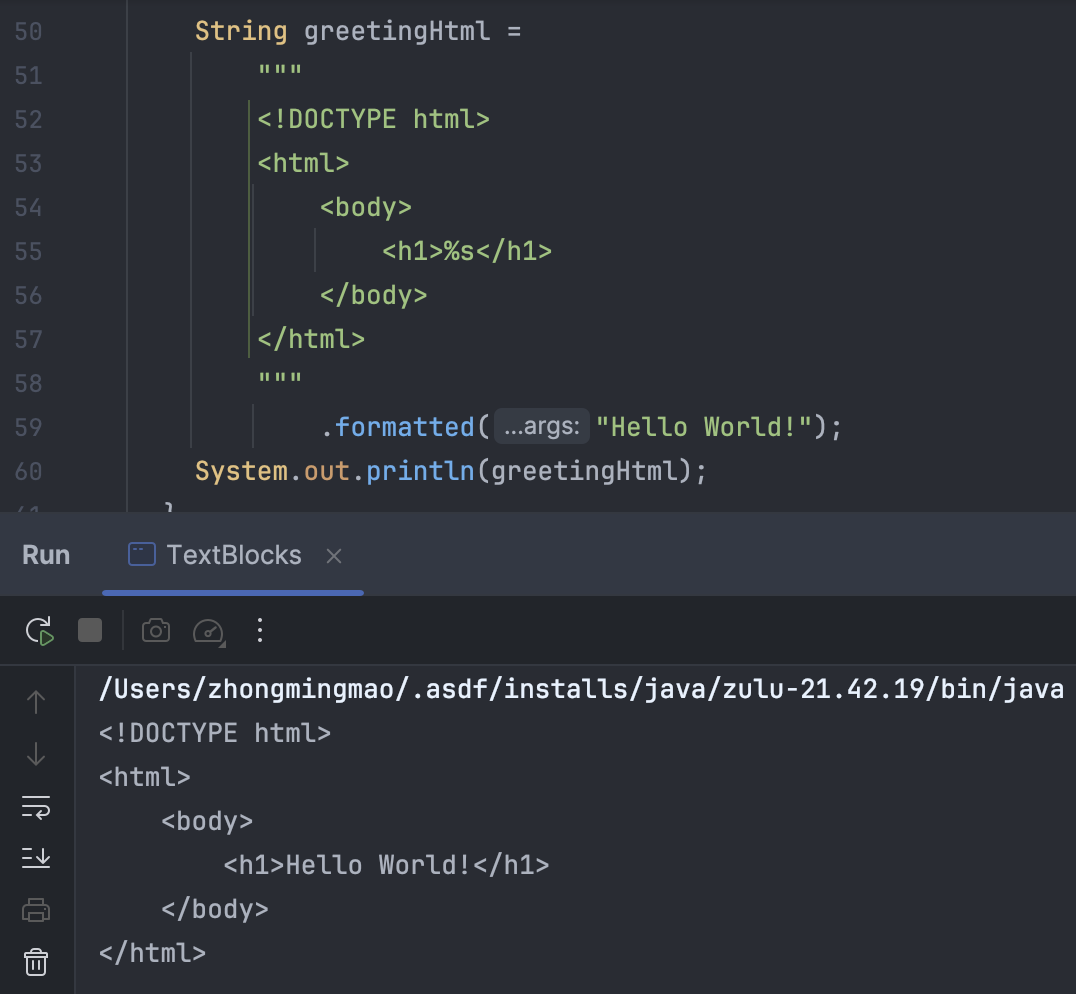Place the cursor in the "Hello World!" string

(703, 427)
